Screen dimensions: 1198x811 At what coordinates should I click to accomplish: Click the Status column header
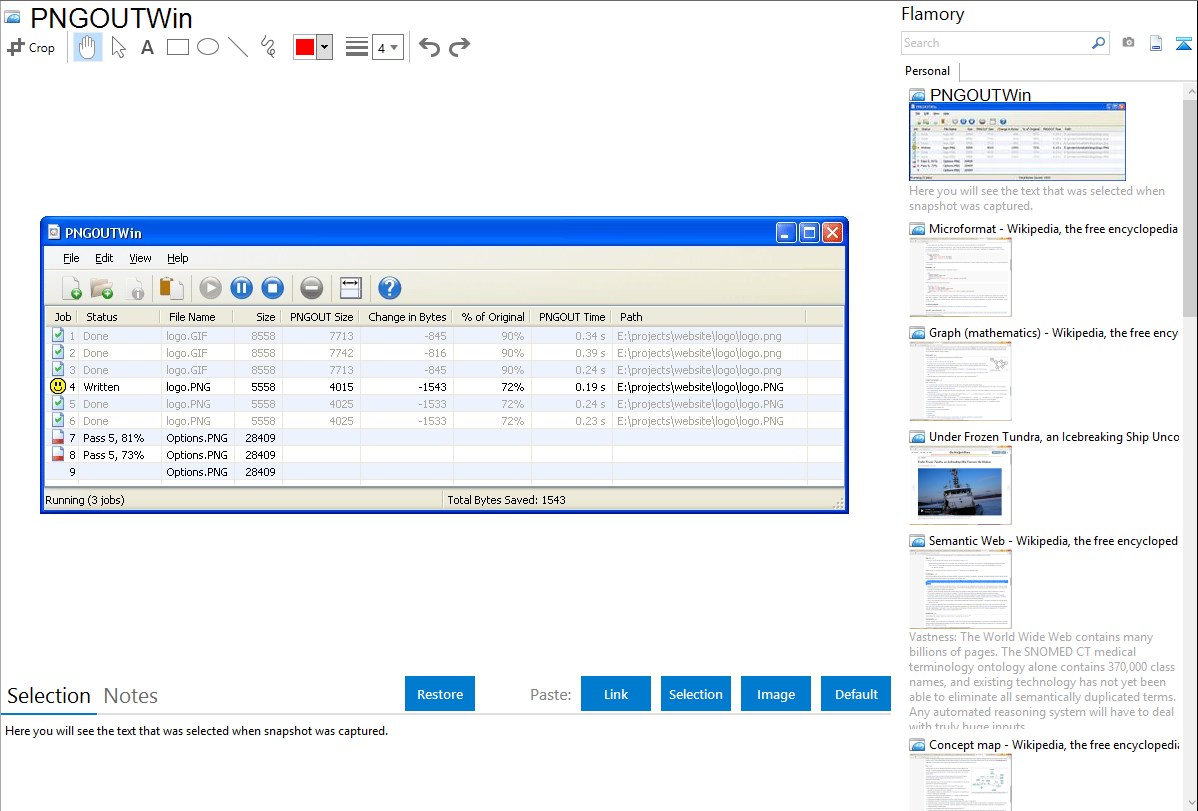click(118, 317)
